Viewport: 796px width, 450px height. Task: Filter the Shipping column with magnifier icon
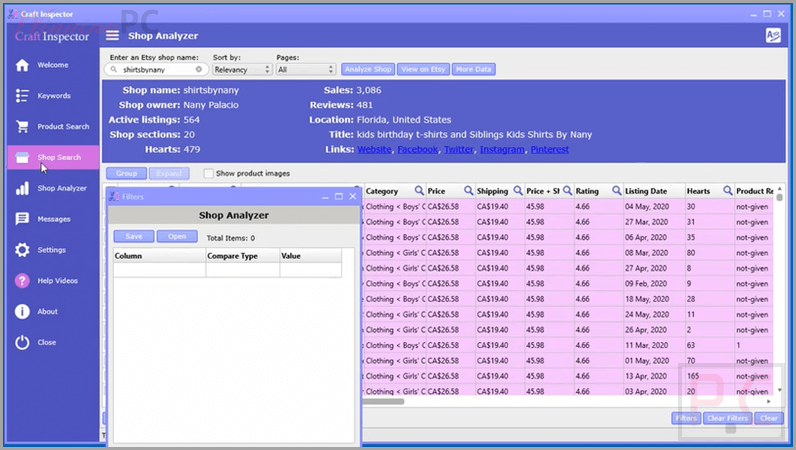click(x=518, y=190)
